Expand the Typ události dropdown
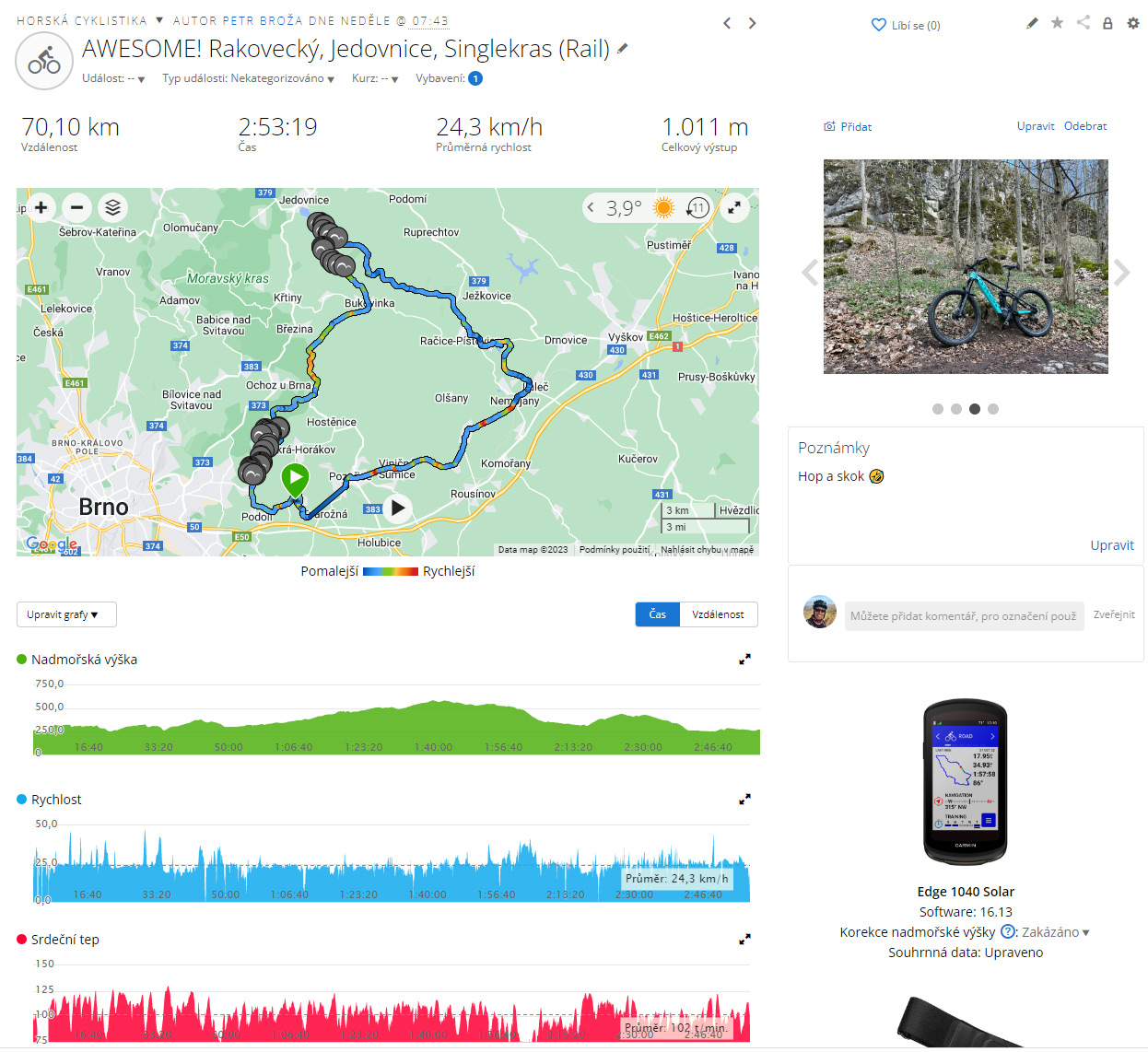This screenshot has width=1148, height=1052. pyautogui.click(x=249, y=78)
